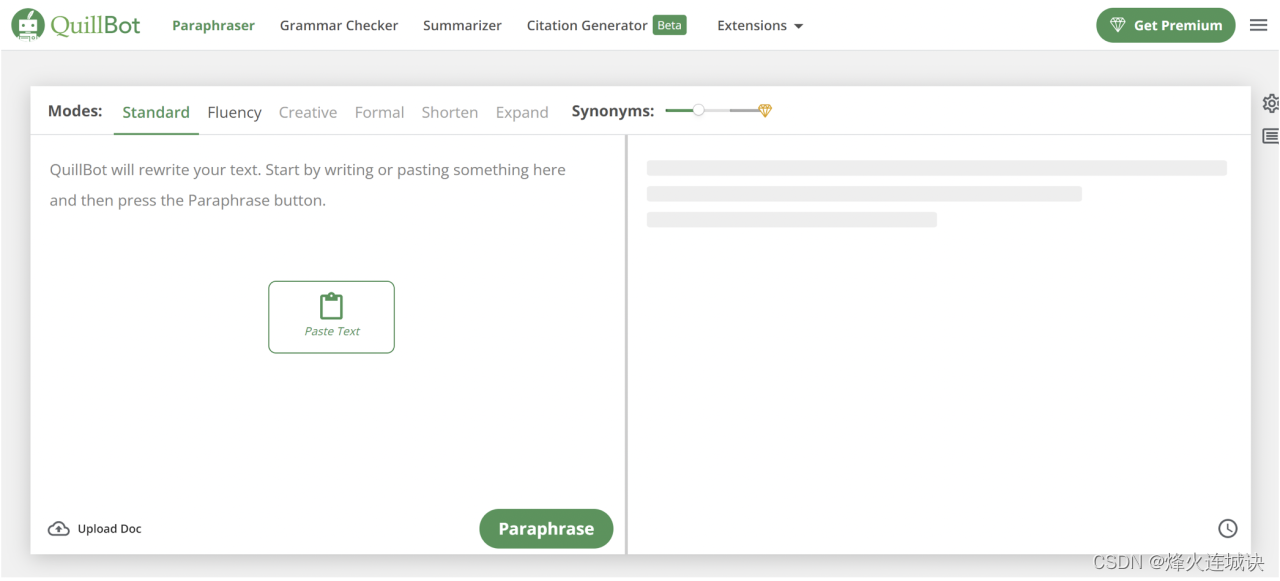1280x581 pixels.
Task: Open the Citation Generator page
Action: (587, 25)
